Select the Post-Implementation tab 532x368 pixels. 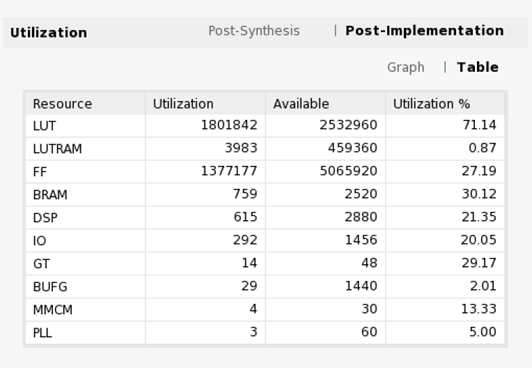click(x=424, y=31)
